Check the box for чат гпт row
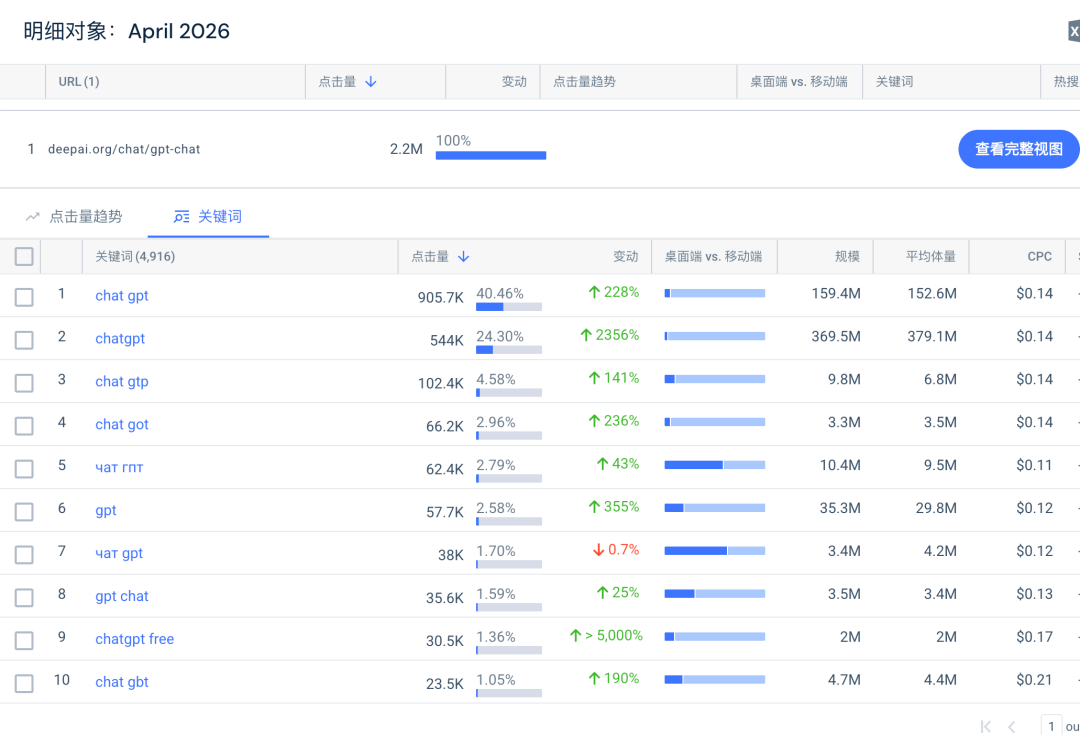1080x735 pixels. click(x=24, y=468)
